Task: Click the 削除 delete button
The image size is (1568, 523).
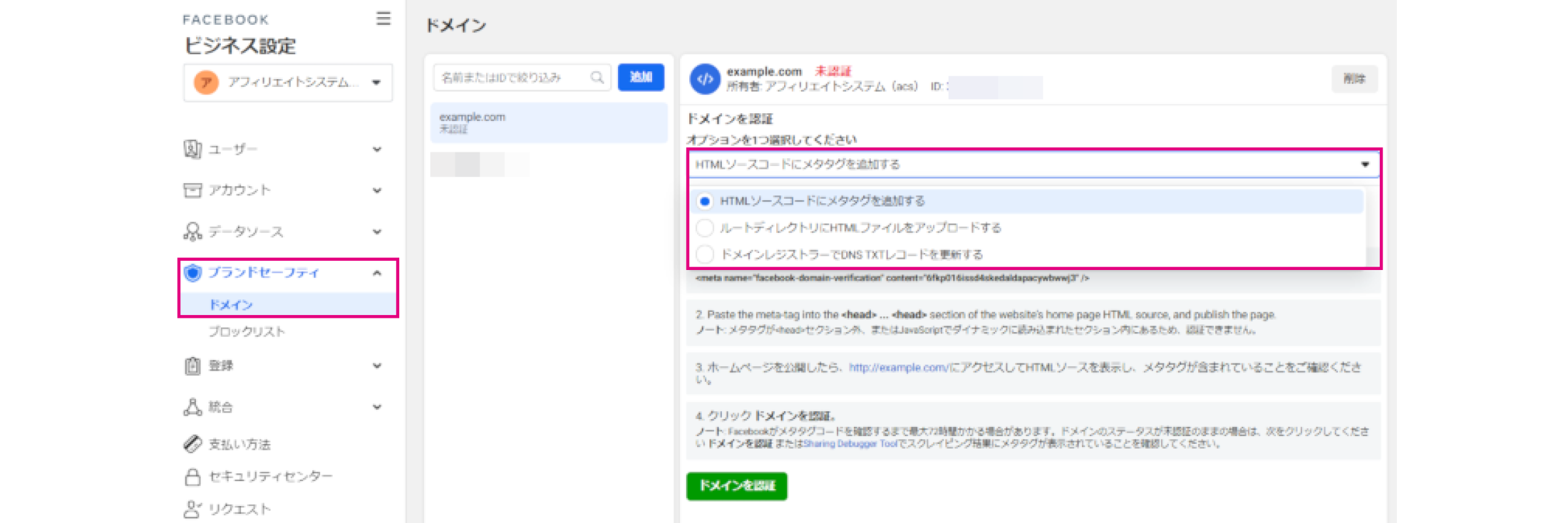Action: (x=1354, y=78)
